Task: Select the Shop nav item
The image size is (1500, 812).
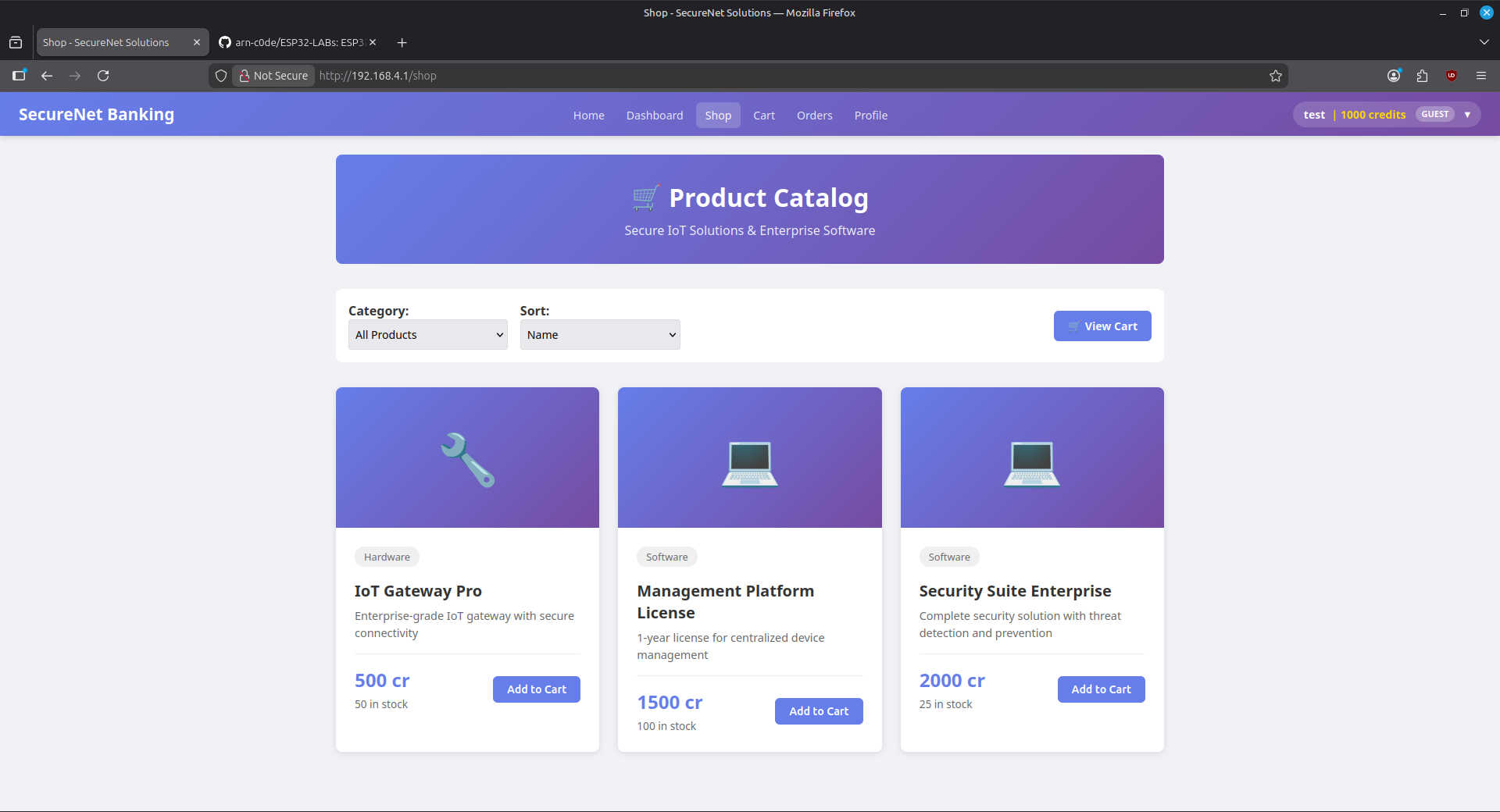Action: tap(718, 116)
